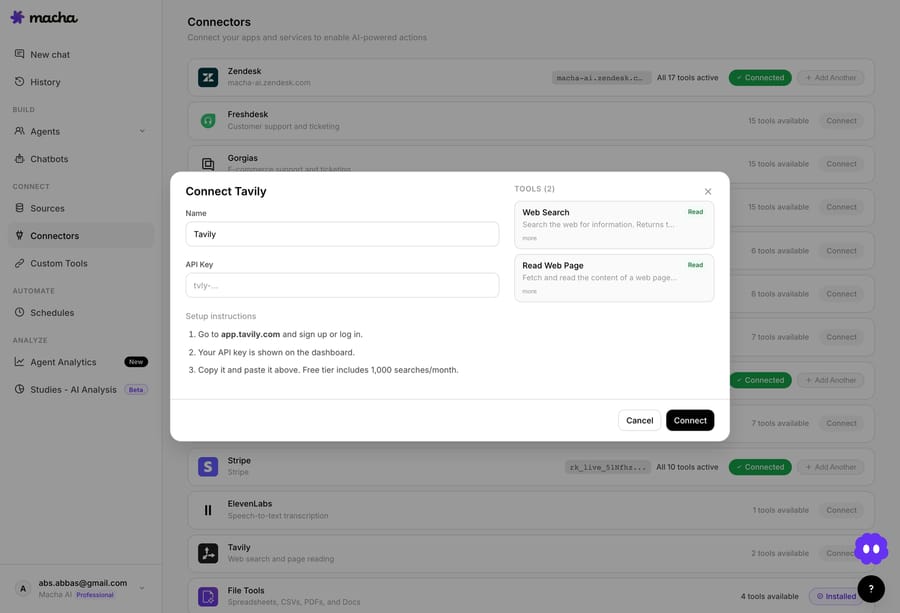The height and width of the screenshot is (613, 900).
Task: Click the History clock icon
Action: [20, 82]
